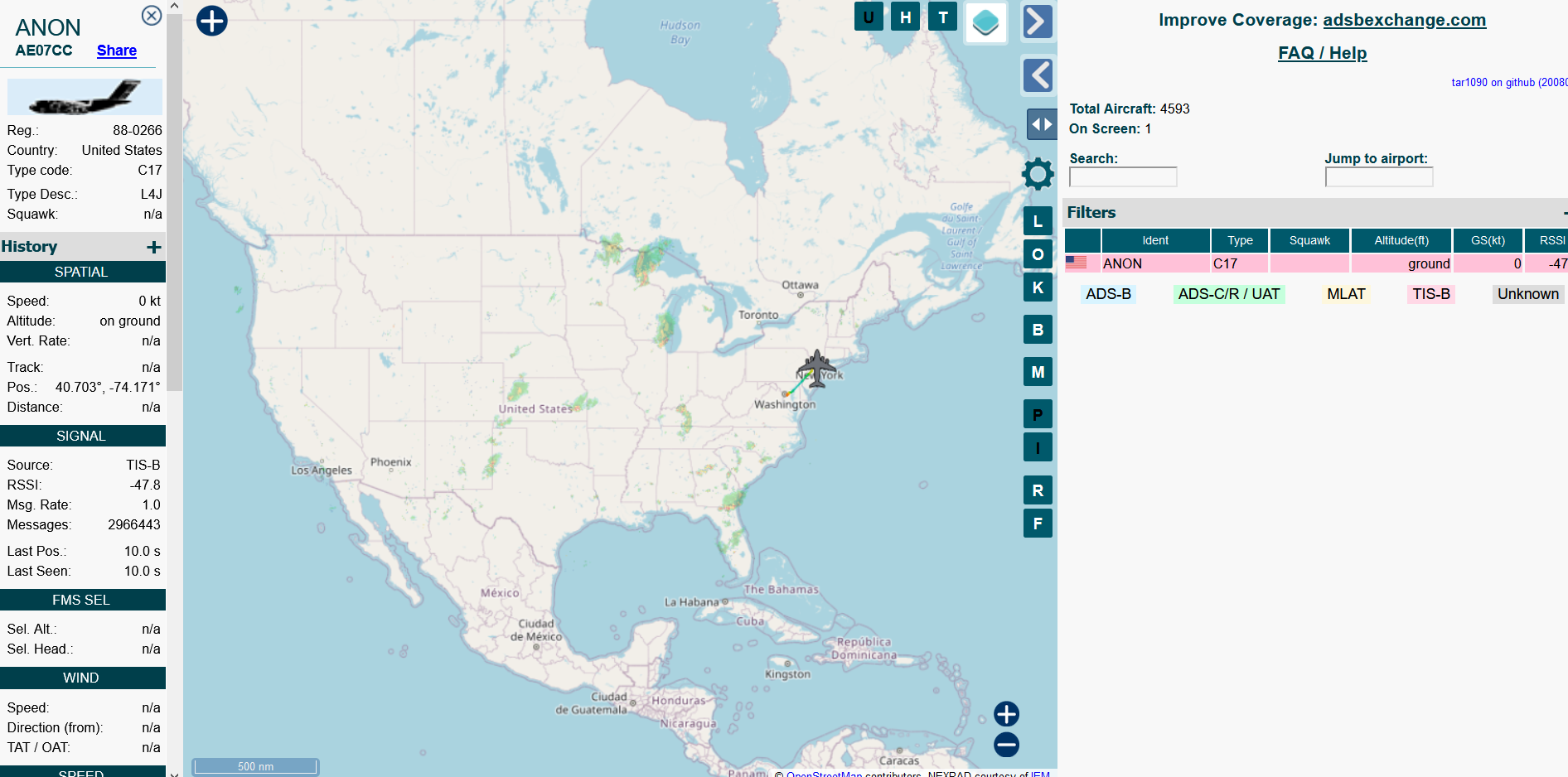Click the MLAT legend label

(1346, 294)
